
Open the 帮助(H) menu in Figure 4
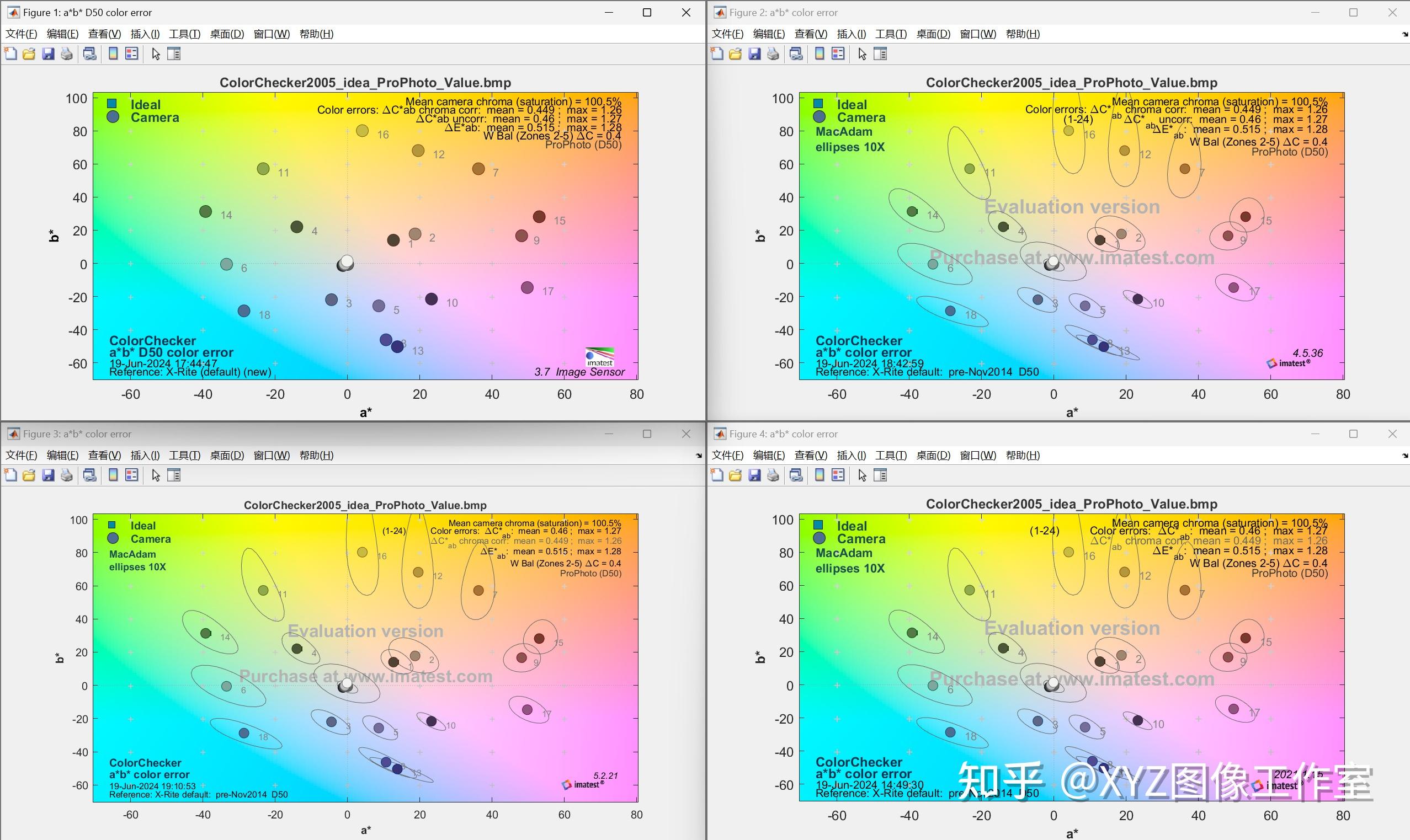(x=1023, y=454)
